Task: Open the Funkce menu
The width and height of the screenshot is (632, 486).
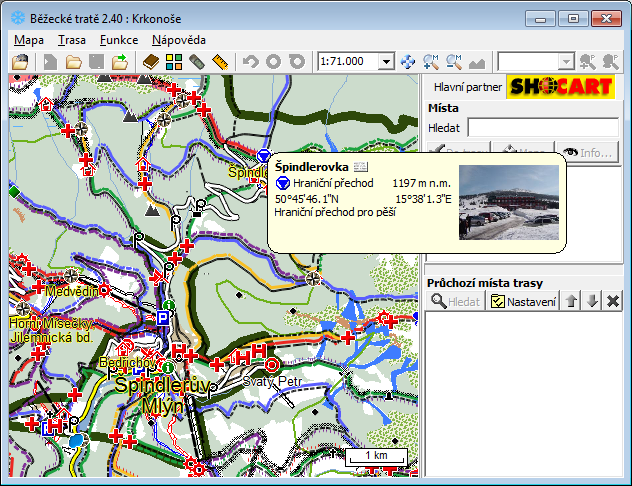Action: pos(119,40)
